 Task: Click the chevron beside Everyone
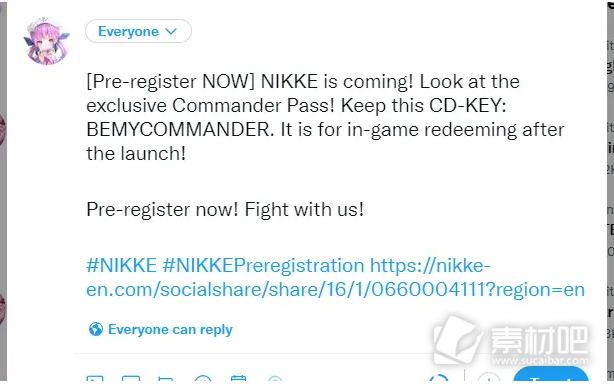point(172,31)
